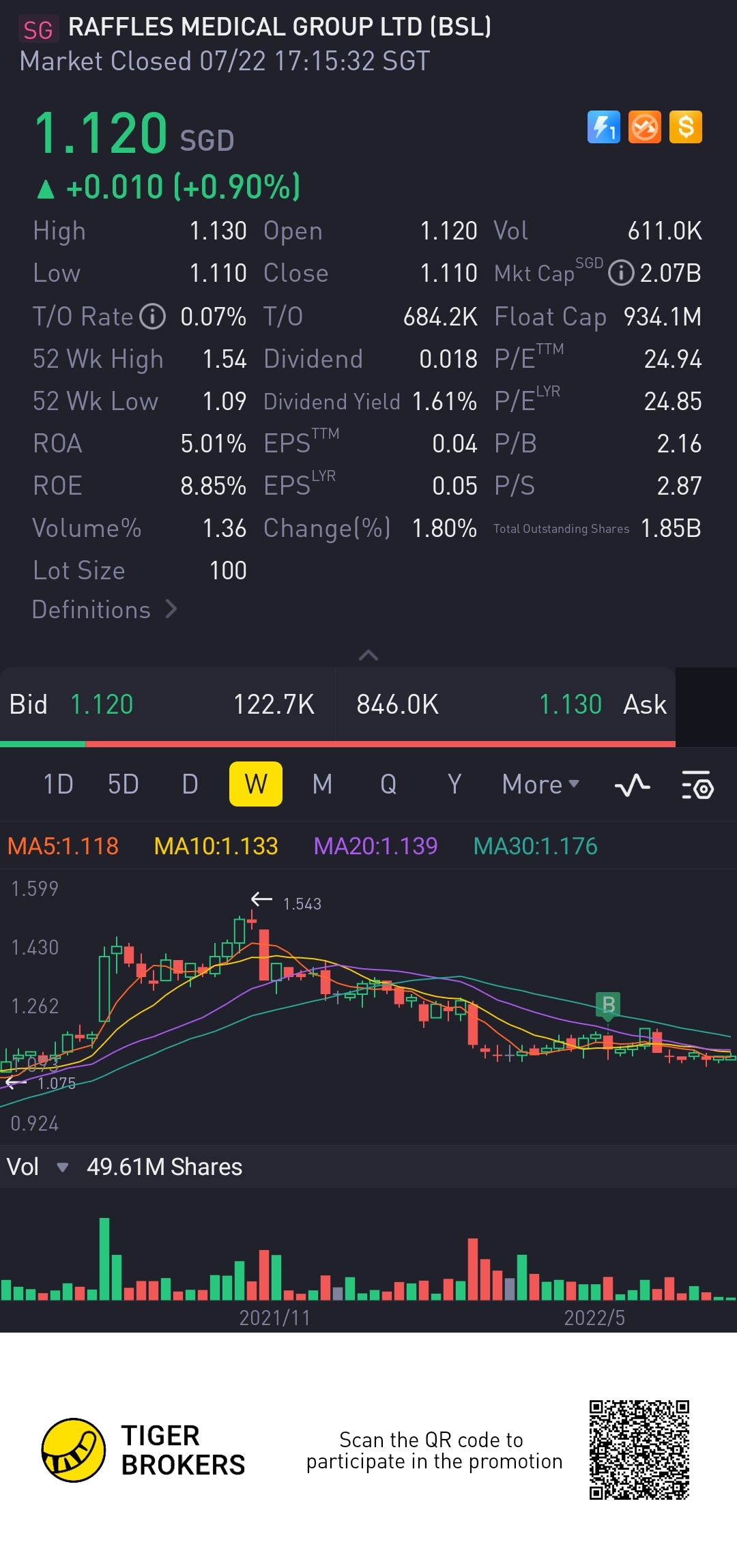
Task: Tap the MA30:1.176 indicator label
Action: pos(535,846)
